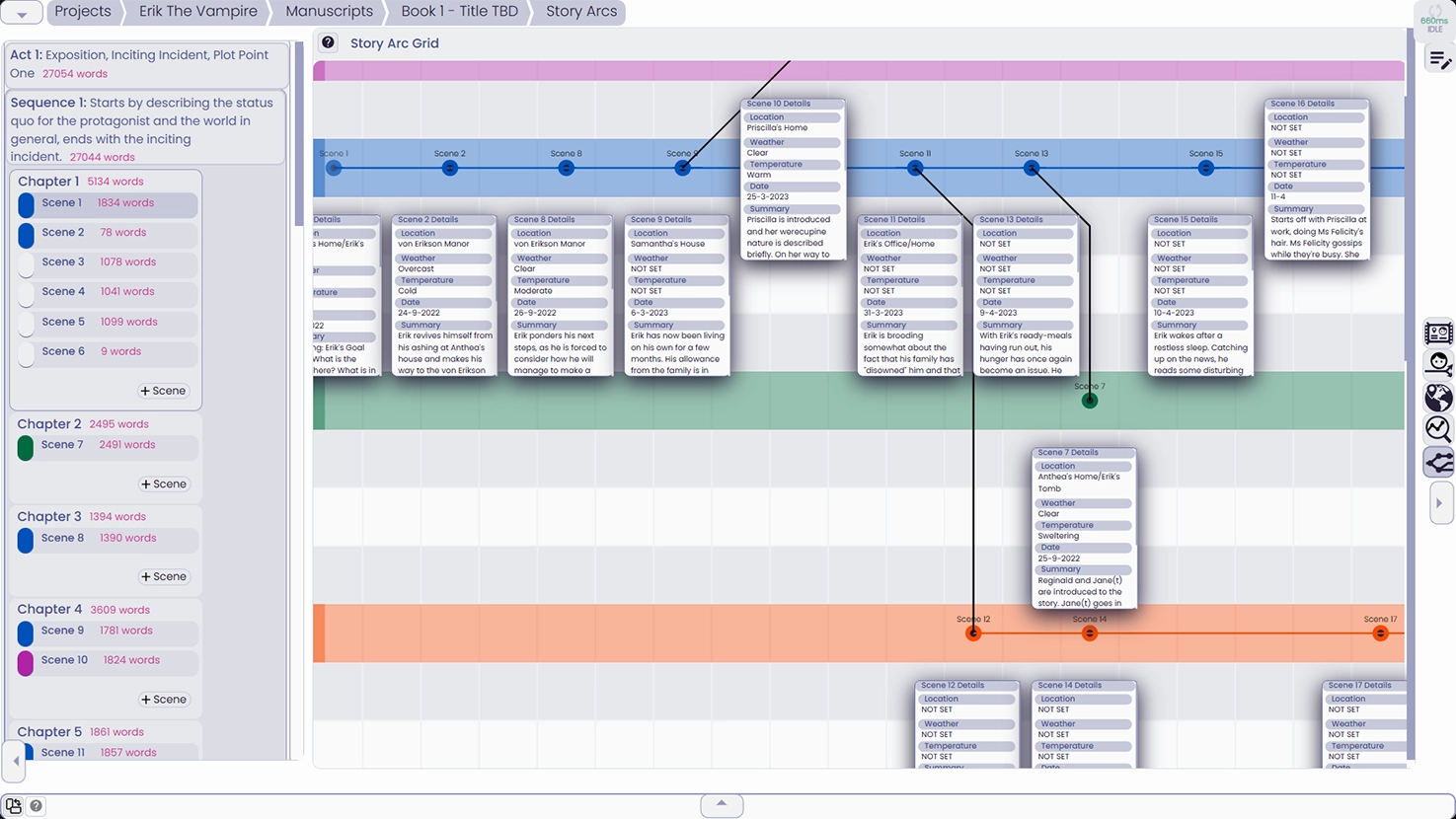
Task: Toggle the Scene 5 color pill
Action: click(x=27, y=323)
